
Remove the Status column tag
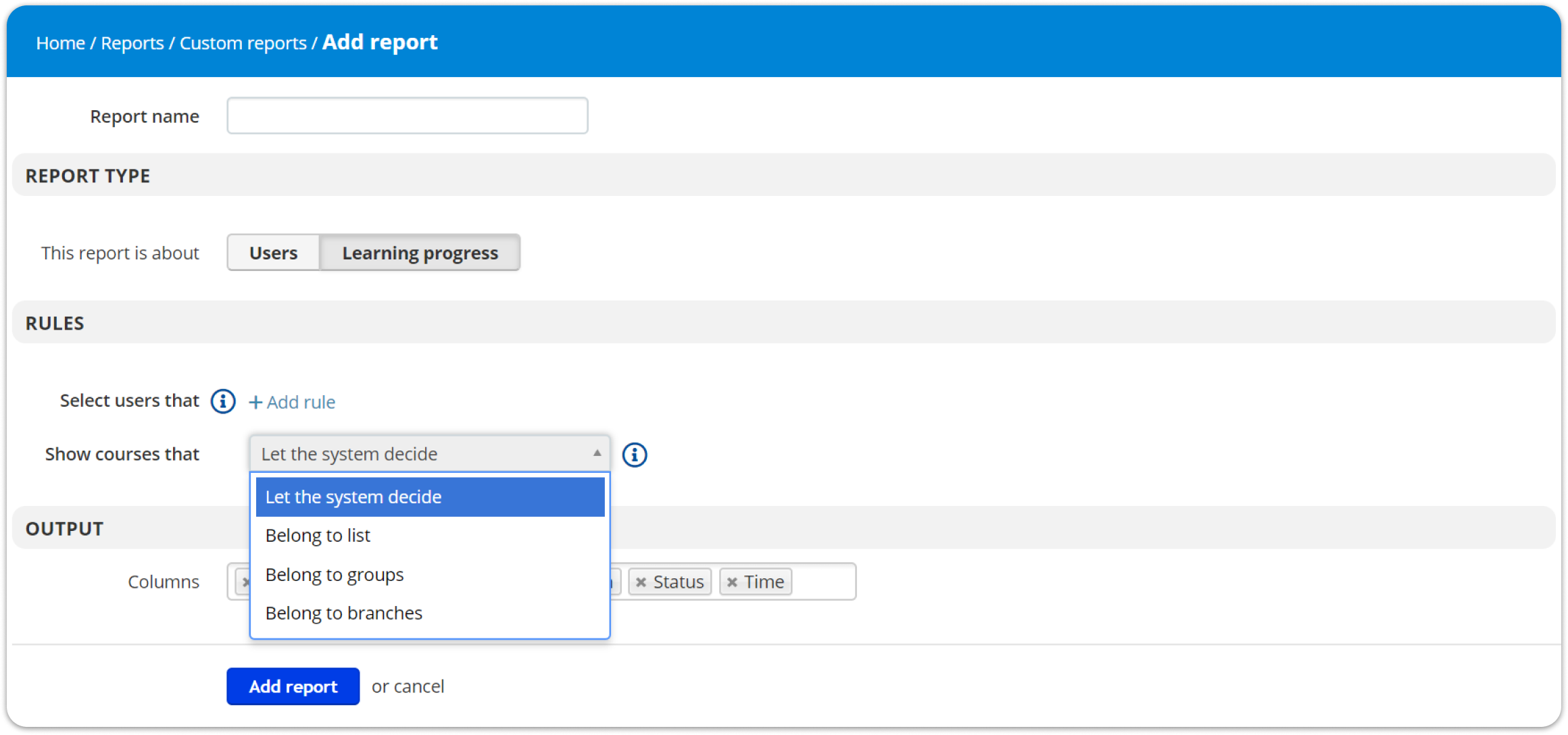(x=641, y=582)
